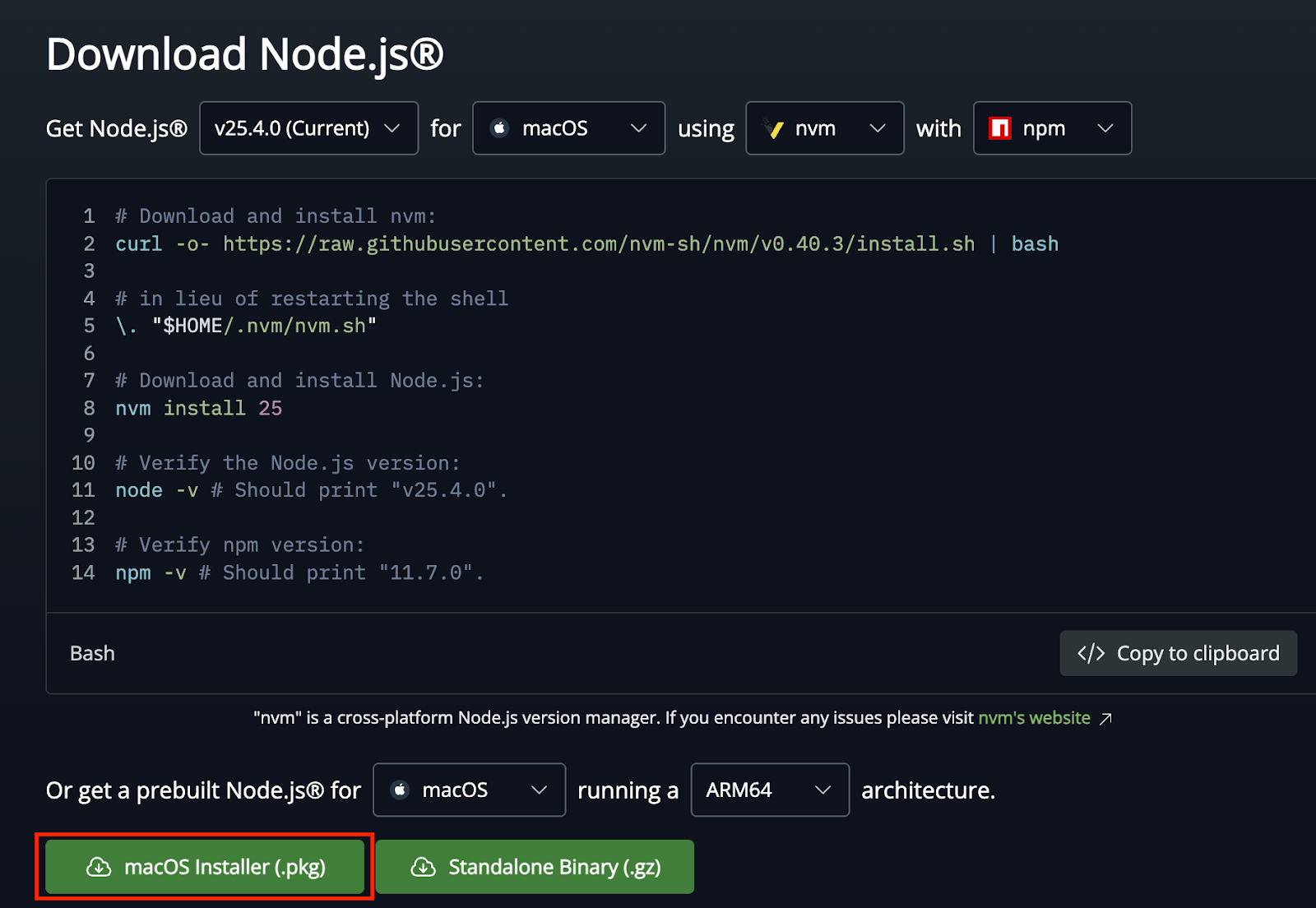
Task: Click the red npm logo icon
Action: click(x=999, y=128)
